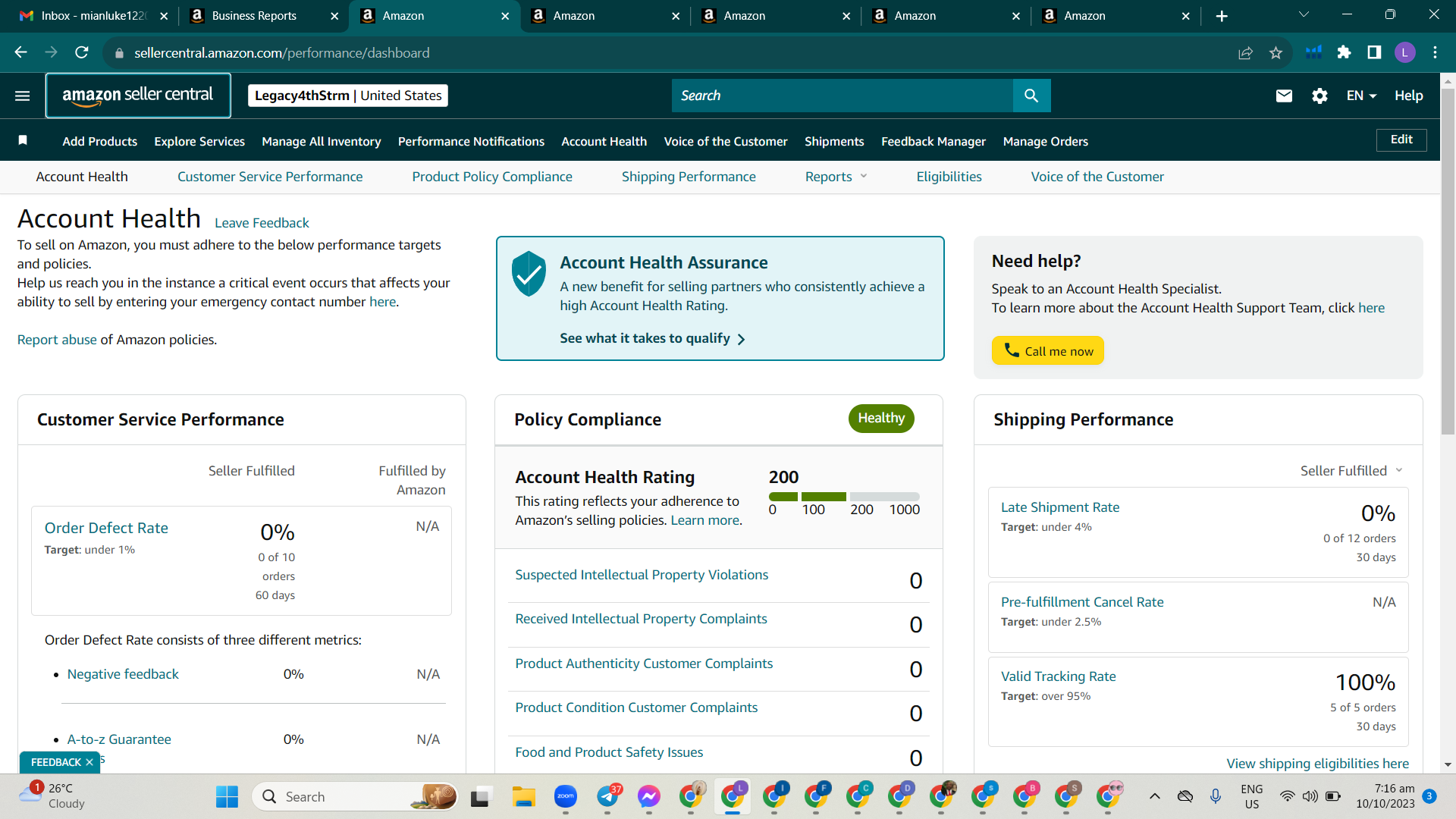The width and height of the screenshot is (1456, 819).
Task: Click the search magnifier button
Action: tap(1031, 96)
